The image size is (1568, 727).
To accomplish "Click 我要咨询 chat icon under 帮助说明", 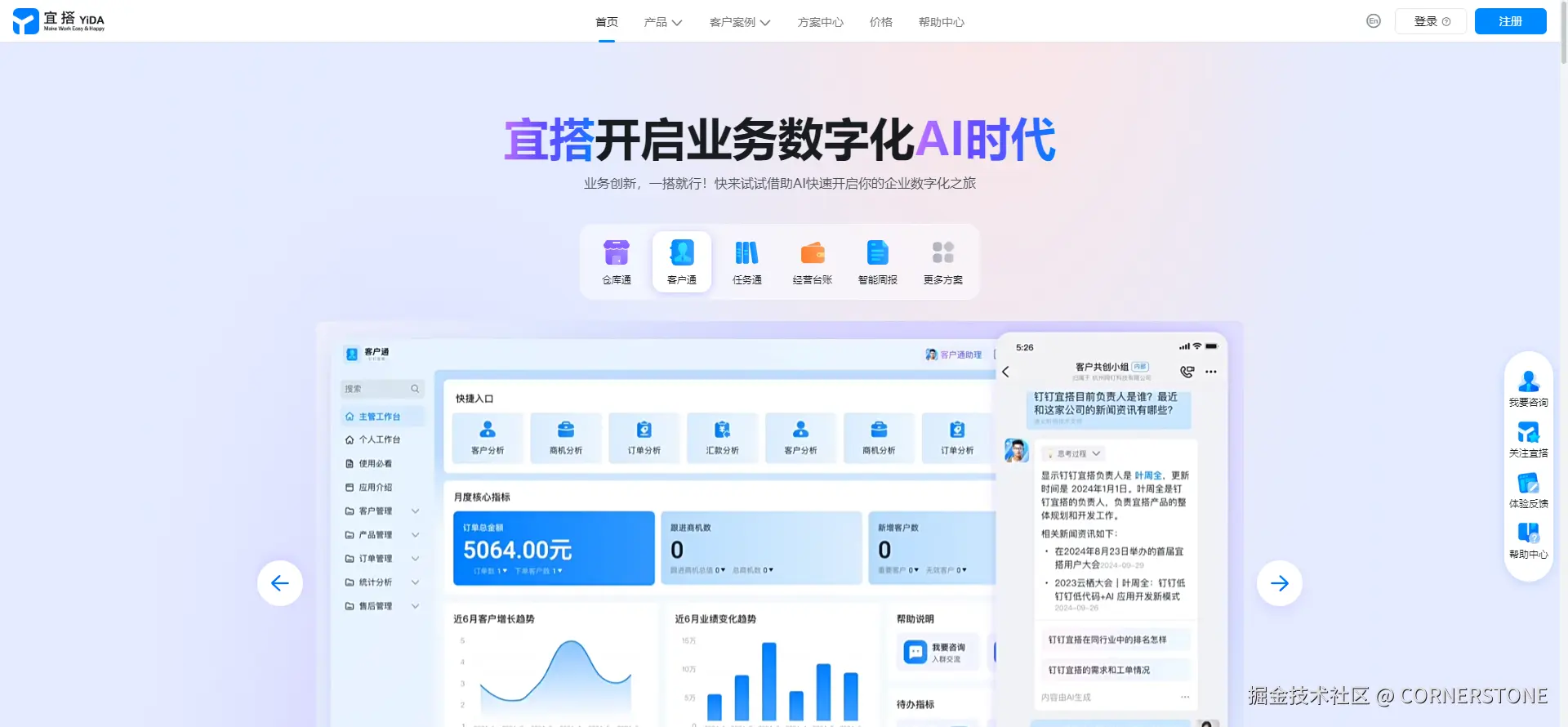I will click(915, 652).
